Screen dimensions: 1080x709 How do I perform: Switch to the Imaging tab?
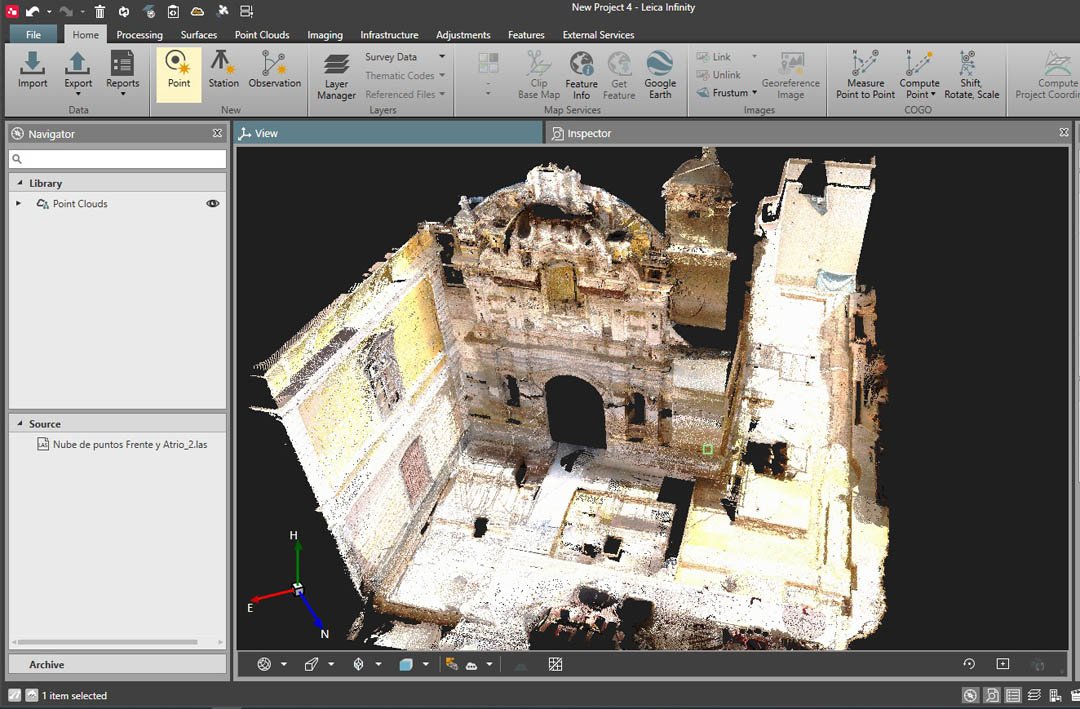(324, 34)
